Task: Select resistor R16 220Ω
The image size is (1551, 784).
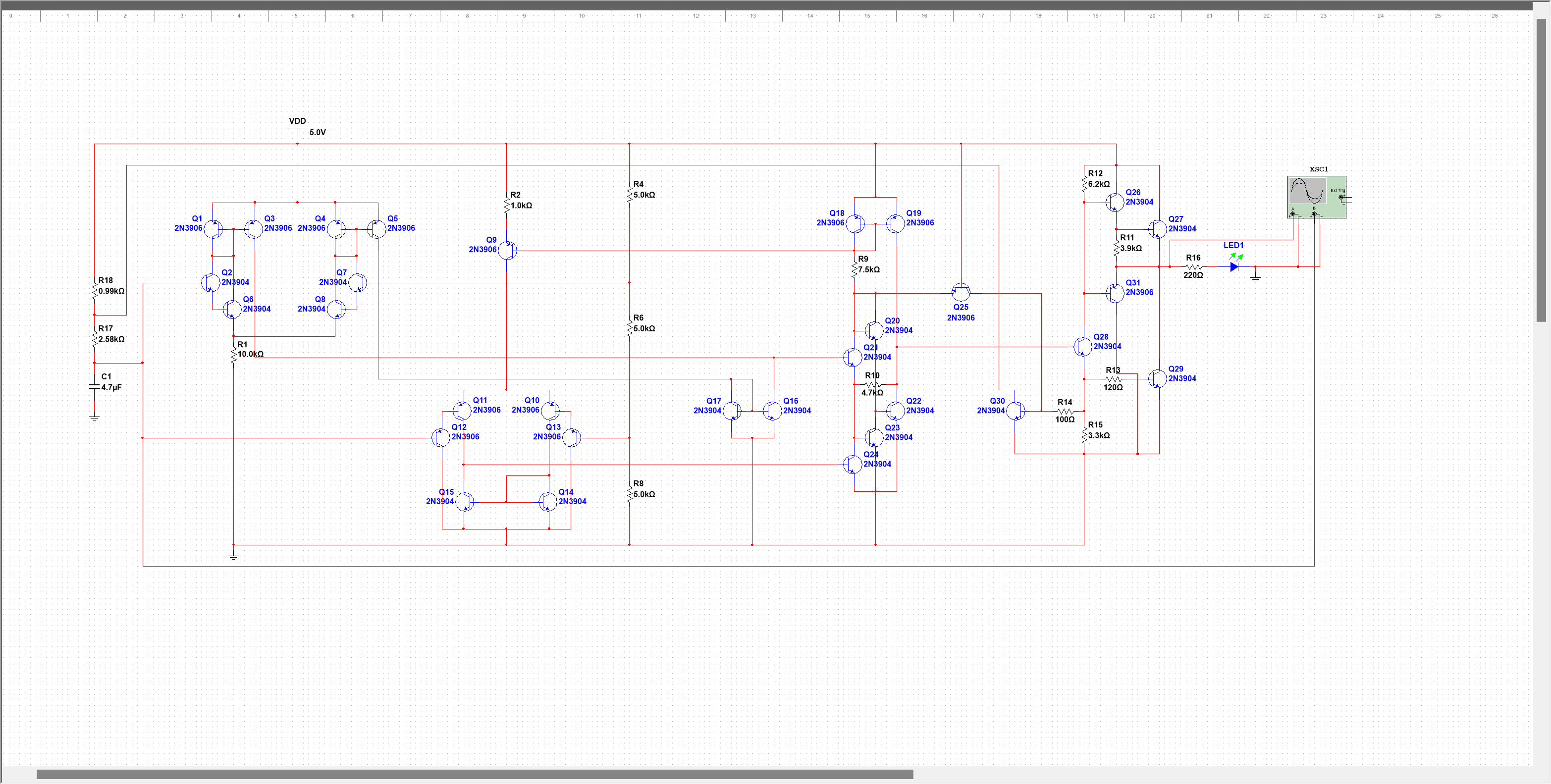Action: tap(1193, 267)
